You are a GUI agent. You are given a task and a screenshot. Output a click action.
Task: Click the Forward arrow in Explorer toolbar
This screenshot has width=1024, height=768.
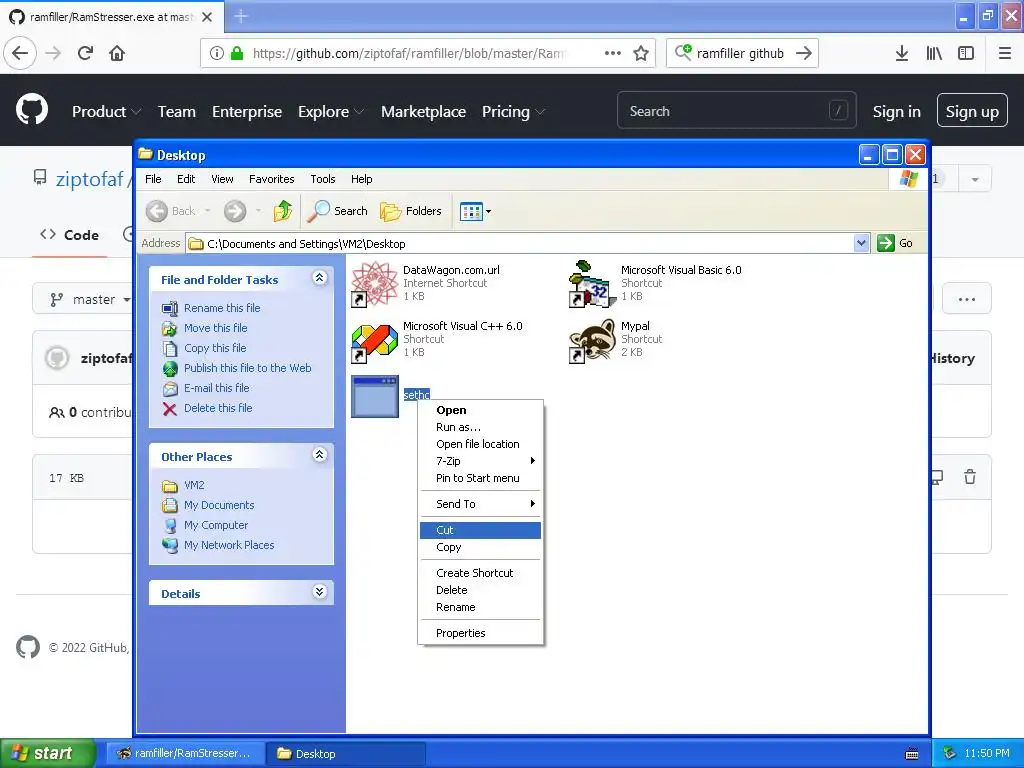pos(235,211)
